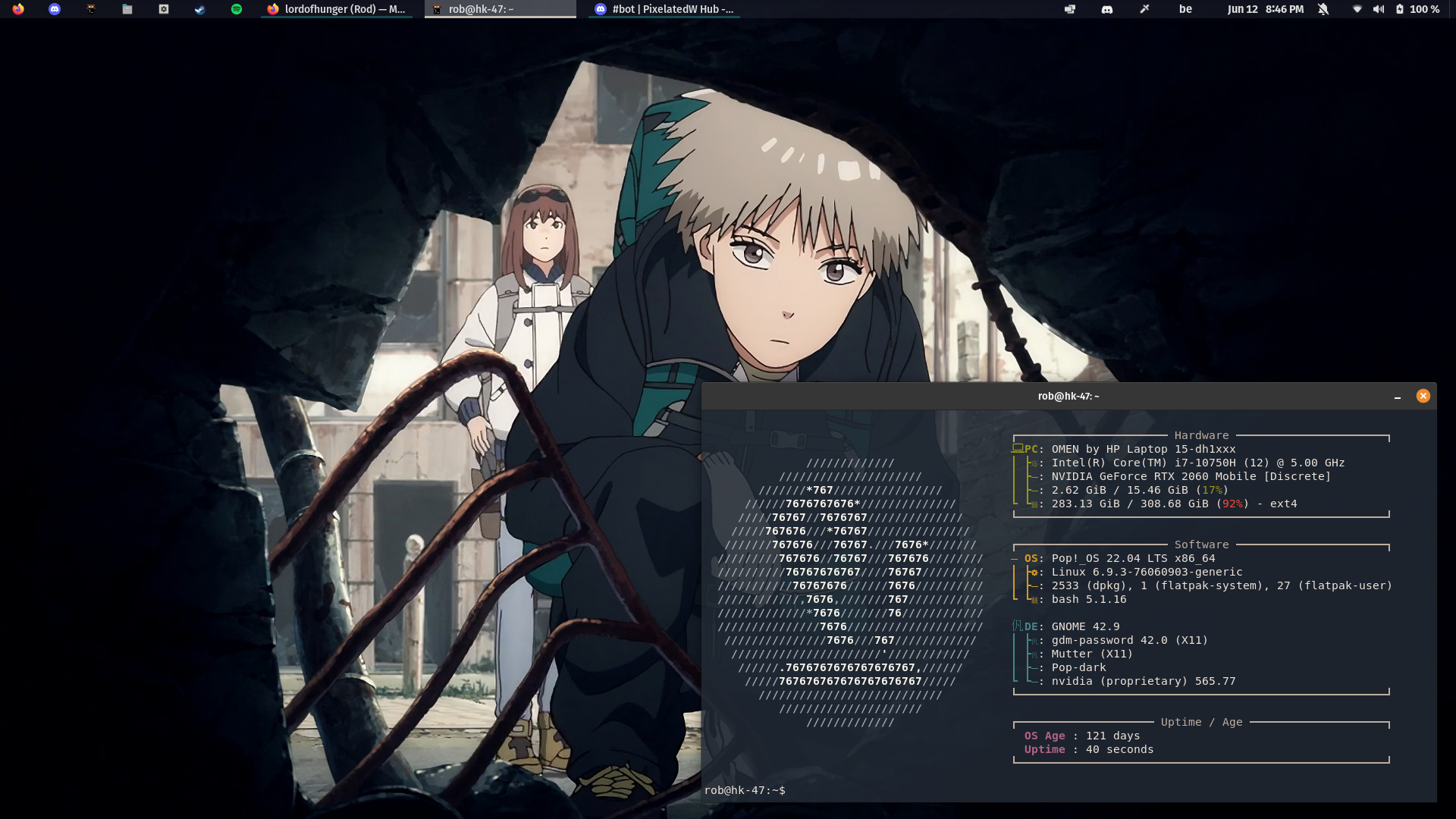
Task: Click the memory line '2.62 GiB / 15.46 GiB'
Action: pyautogui.click(x=1140, y=490)
